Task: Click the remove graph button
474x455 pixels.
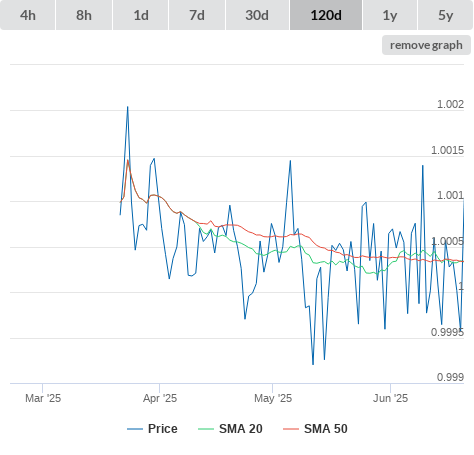Action: click(426, 45)
